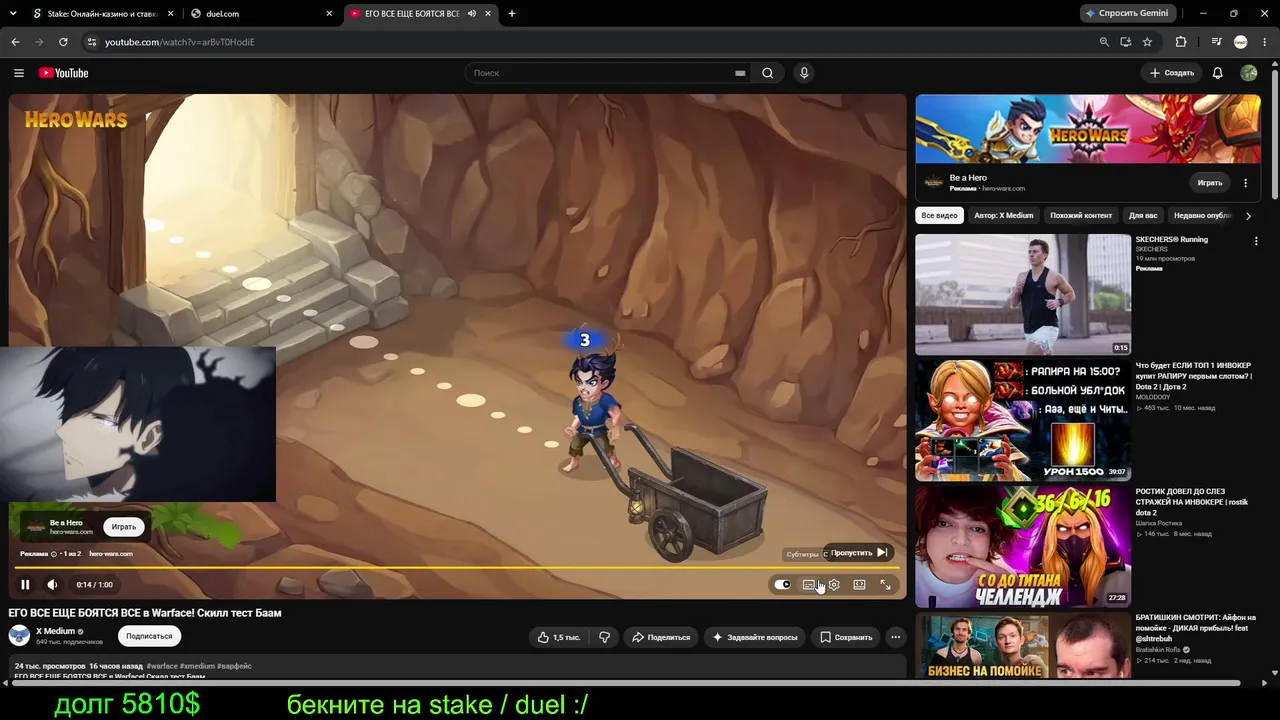The width and height of the screenshot is (1280, 720).
Task: Toggle autoplay switch in the player
Action: pyautogui.click(x=782, y=585)
